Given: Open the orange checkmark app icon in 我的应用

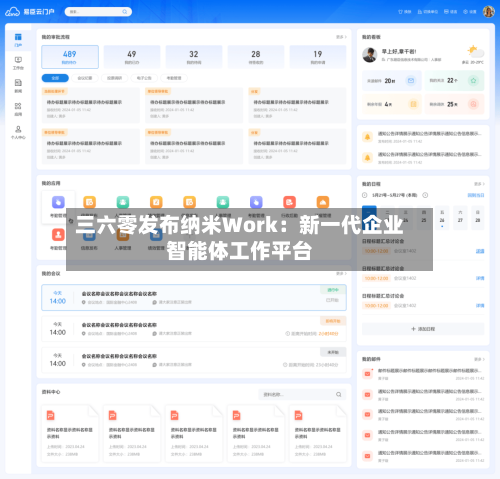Looking at the screenshot, I should click(x=156, y=202).
